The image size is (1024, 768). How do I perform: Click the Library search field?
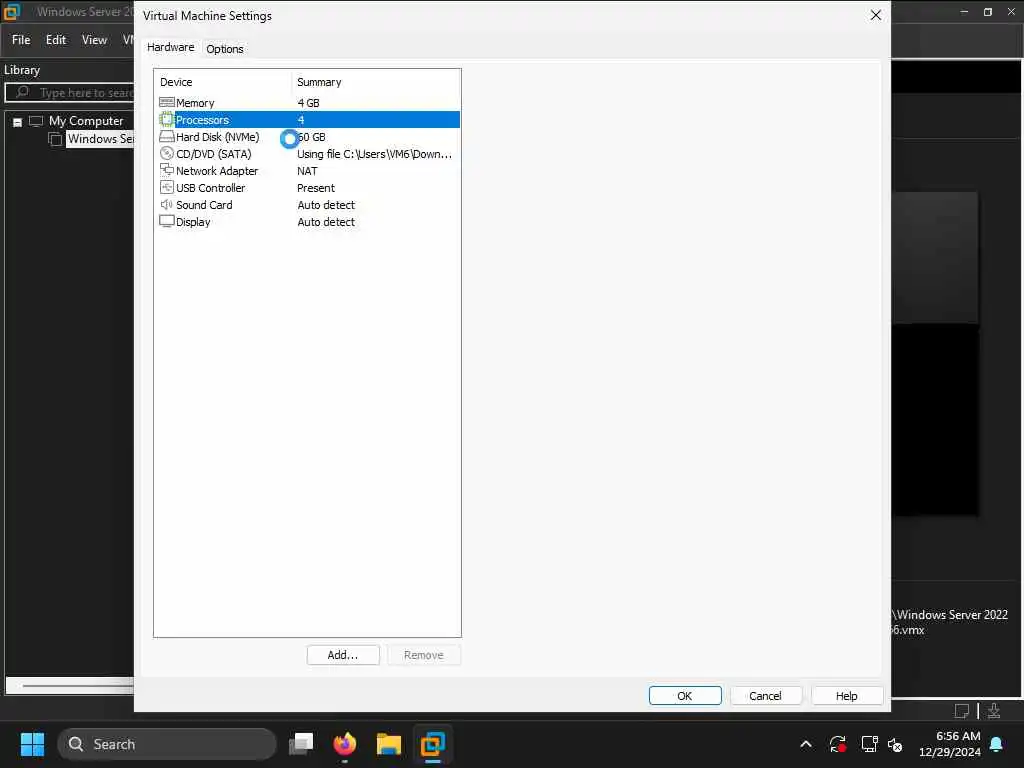tap(69, 93)
